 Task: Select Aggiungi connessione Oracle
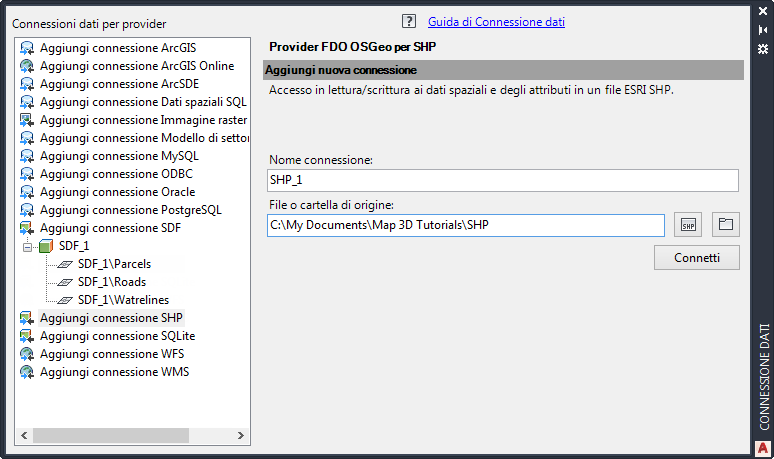click(117, 192)
